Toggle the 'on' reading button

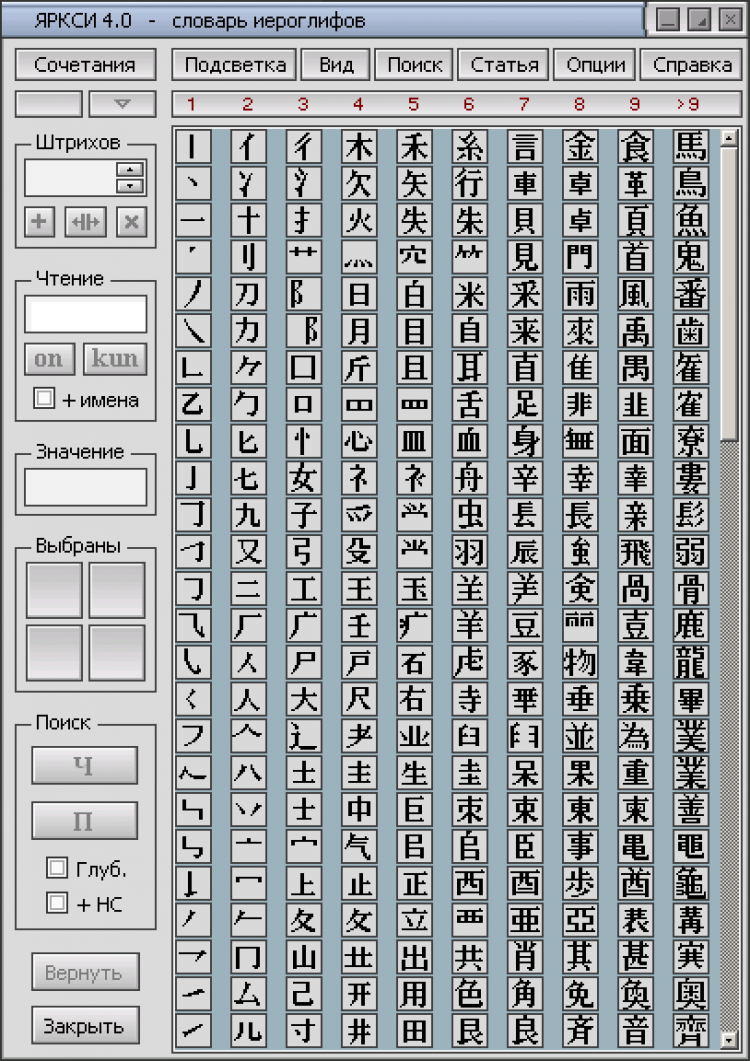[x=49, y=359]
